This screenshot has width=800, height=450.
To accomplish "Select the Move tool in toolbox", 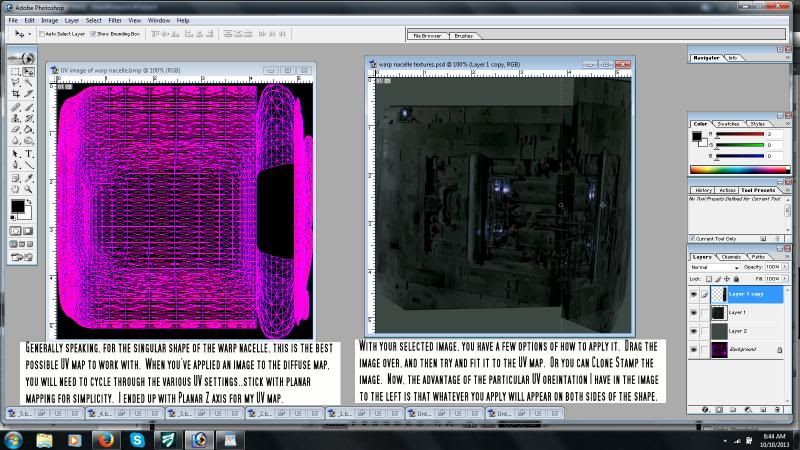I will tap(29, 71).
